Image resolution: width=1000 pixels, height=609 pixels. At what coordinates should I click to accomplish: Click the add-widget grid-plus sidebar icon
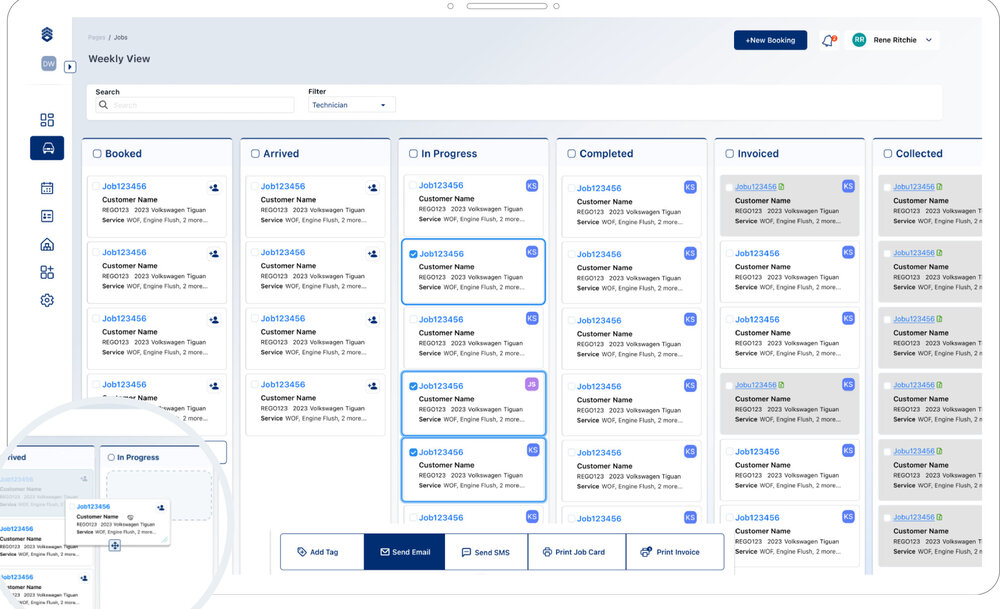point(47,272)
